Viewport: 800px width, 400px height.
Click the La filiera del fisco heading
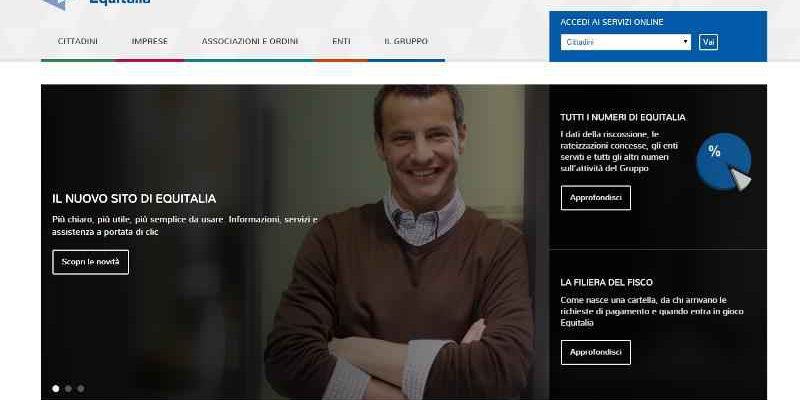tap(607, 282)
